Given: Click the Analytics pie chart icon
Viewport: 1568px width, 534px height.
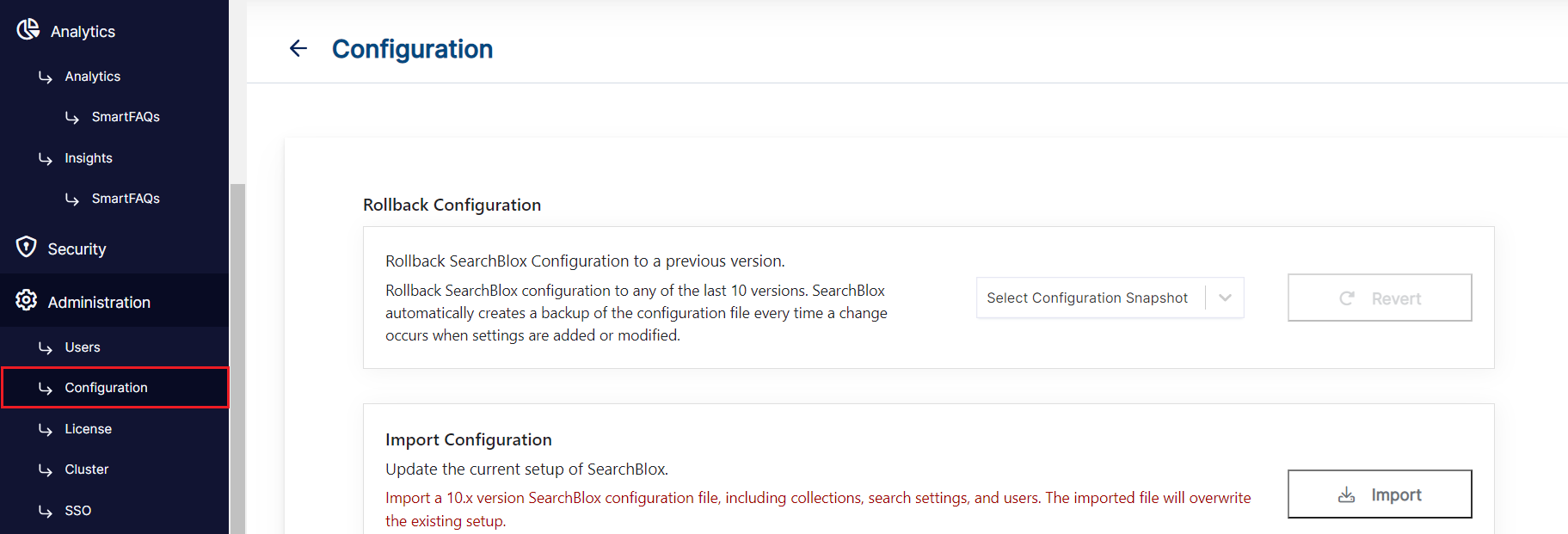Looking at the screenshot, I should coord(28,29).
